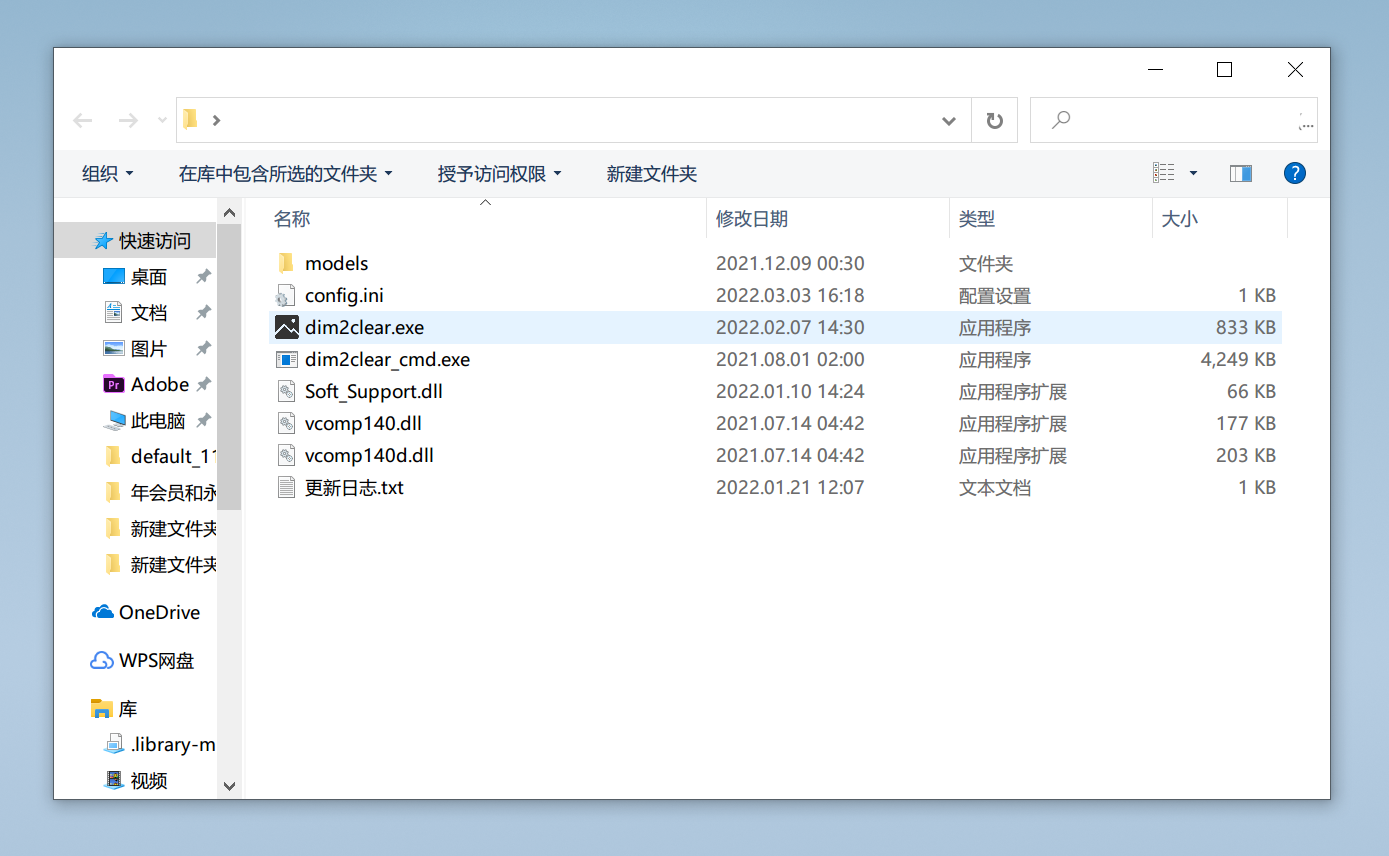The height and width of the screenshot is (856, 1389).
Task: Open the view options dropdown arrow
Action: click(1192, 173)
